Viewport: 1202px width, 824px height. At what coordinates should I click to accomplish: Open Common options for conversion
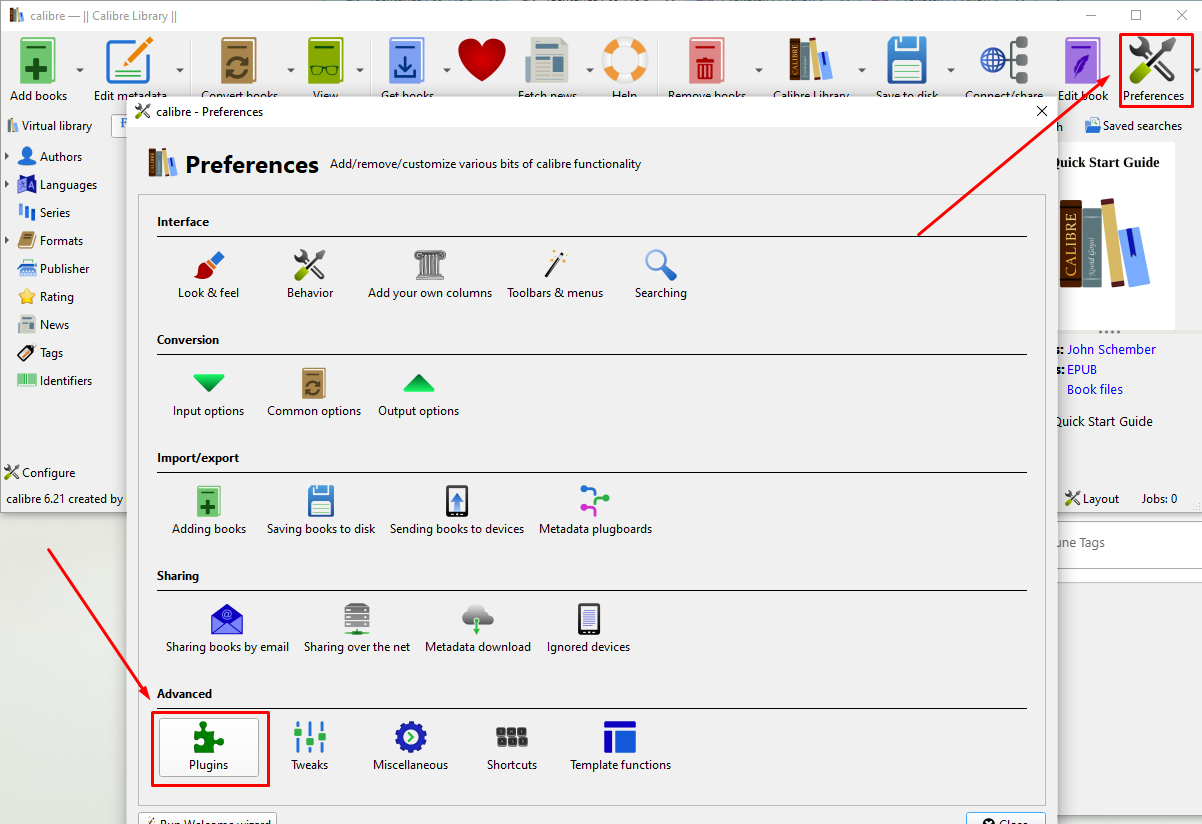(x=314, y=393)
